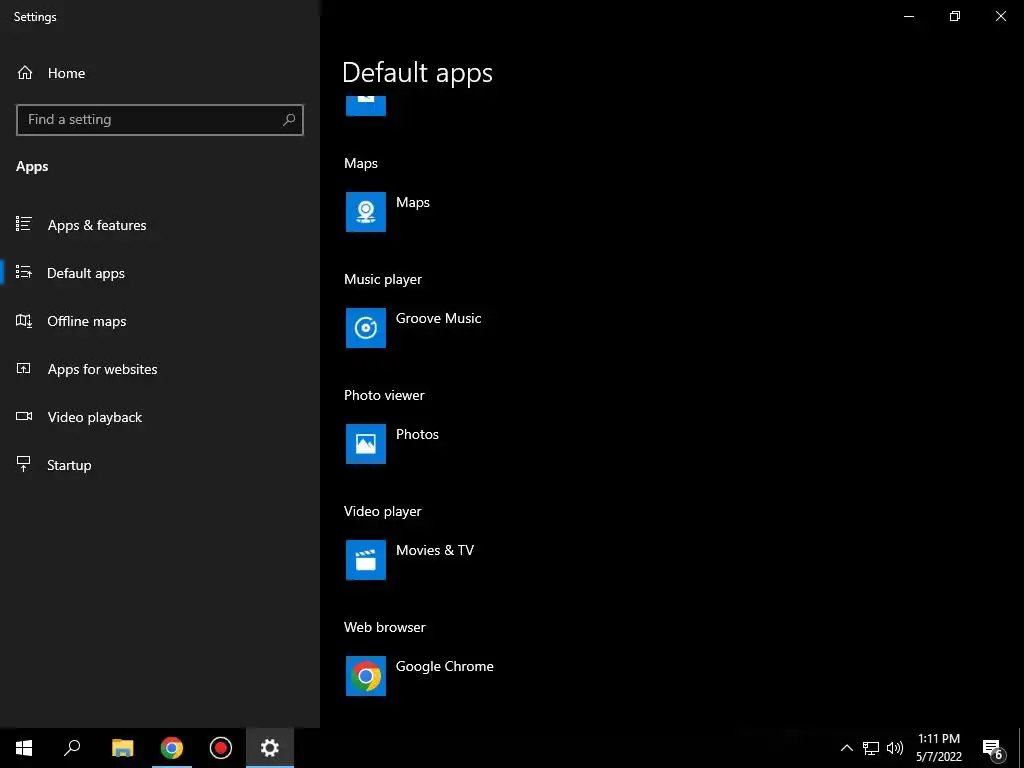Click the Home icon in sidebar

25,72
